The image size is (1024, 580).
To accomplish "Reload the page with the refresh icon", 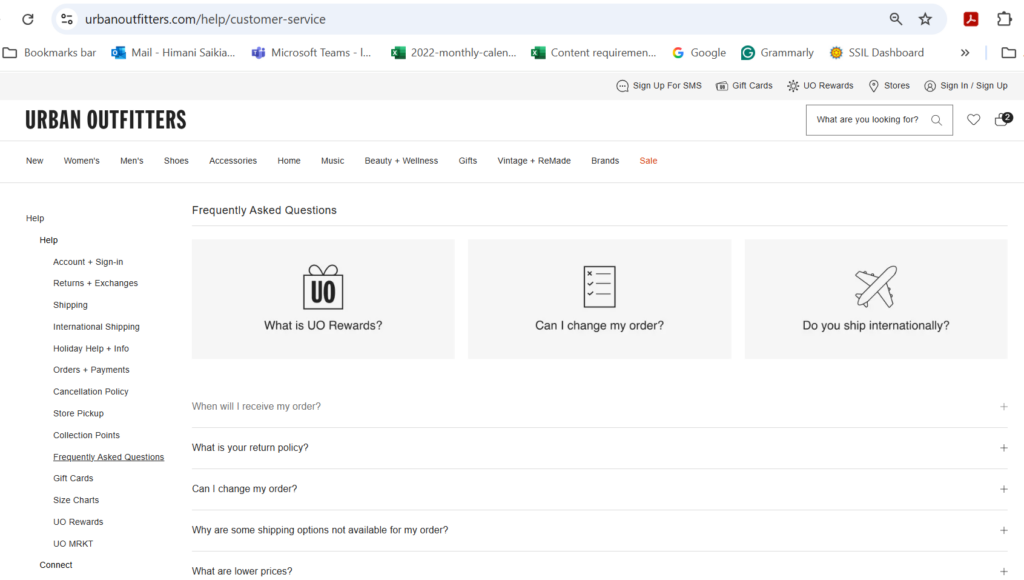I will click(28, 19).
